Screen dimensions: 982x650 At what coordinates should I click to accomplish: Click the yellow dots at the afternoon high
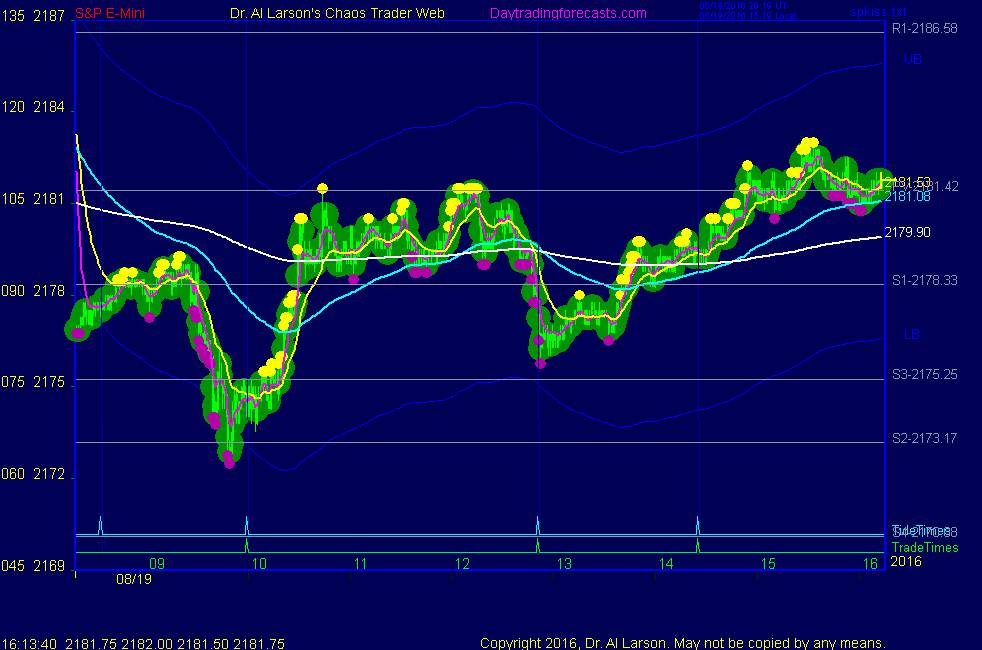808,145
